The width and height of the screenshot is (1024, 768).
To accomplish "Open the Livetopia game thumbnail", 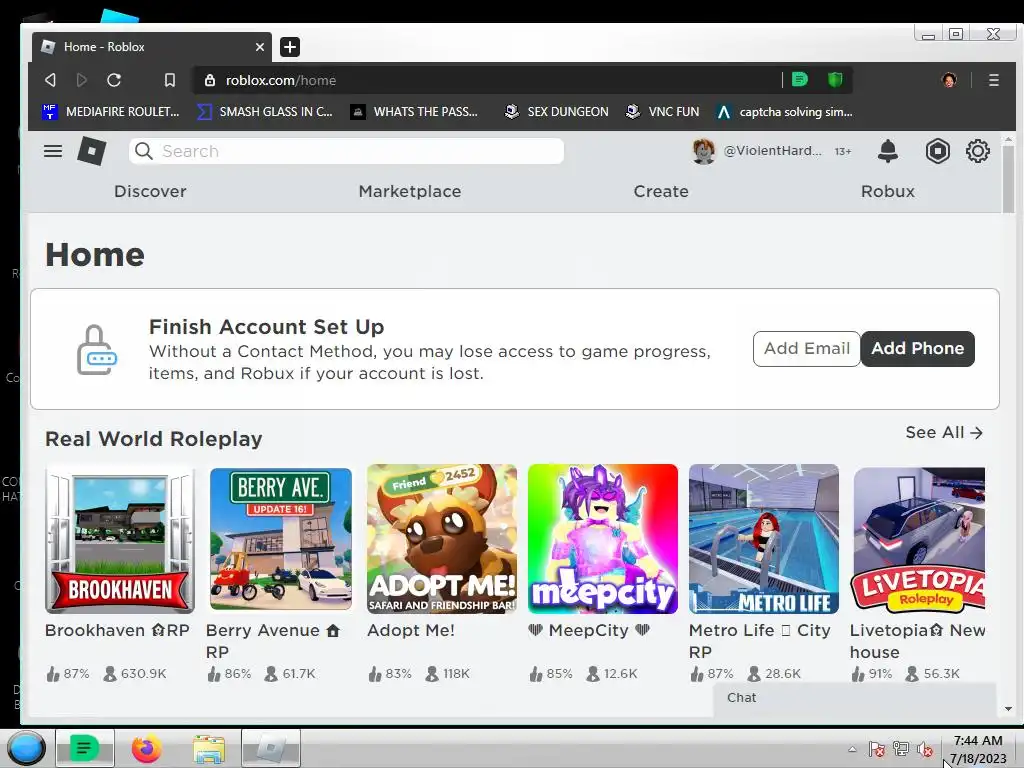I will (x=919, y=539).
